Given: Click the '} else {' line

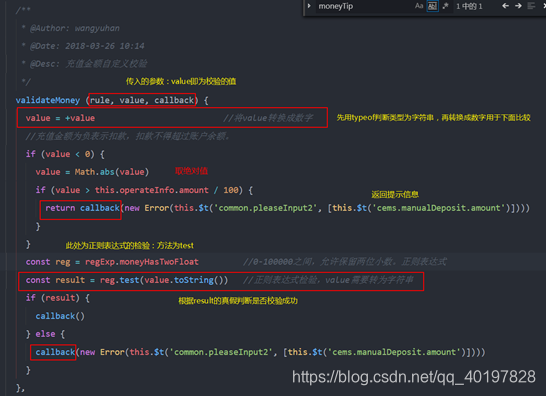Looking at the screenshot, I should (45, 334).
